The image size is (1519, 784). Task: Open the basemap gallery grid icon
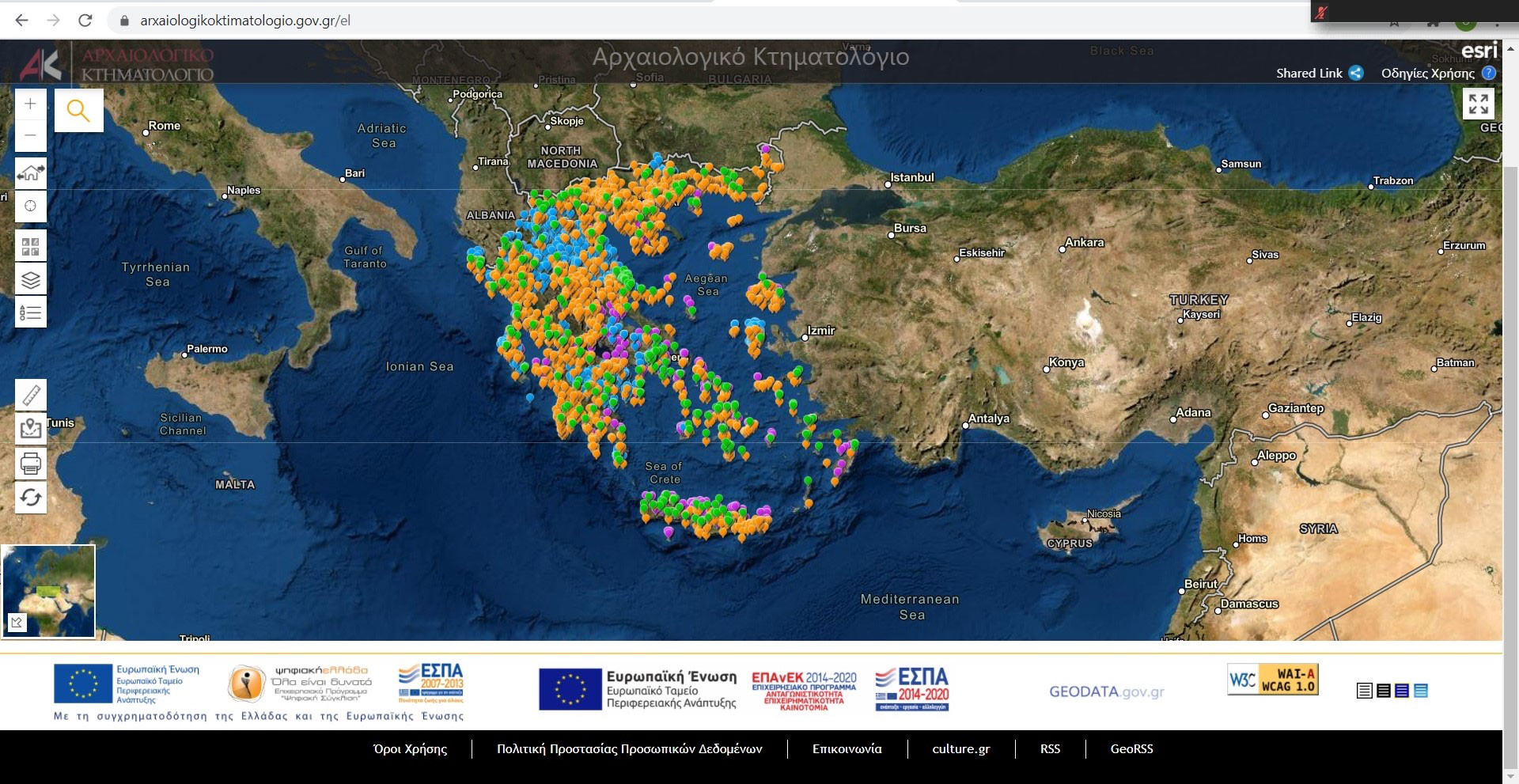coord(31,247)
